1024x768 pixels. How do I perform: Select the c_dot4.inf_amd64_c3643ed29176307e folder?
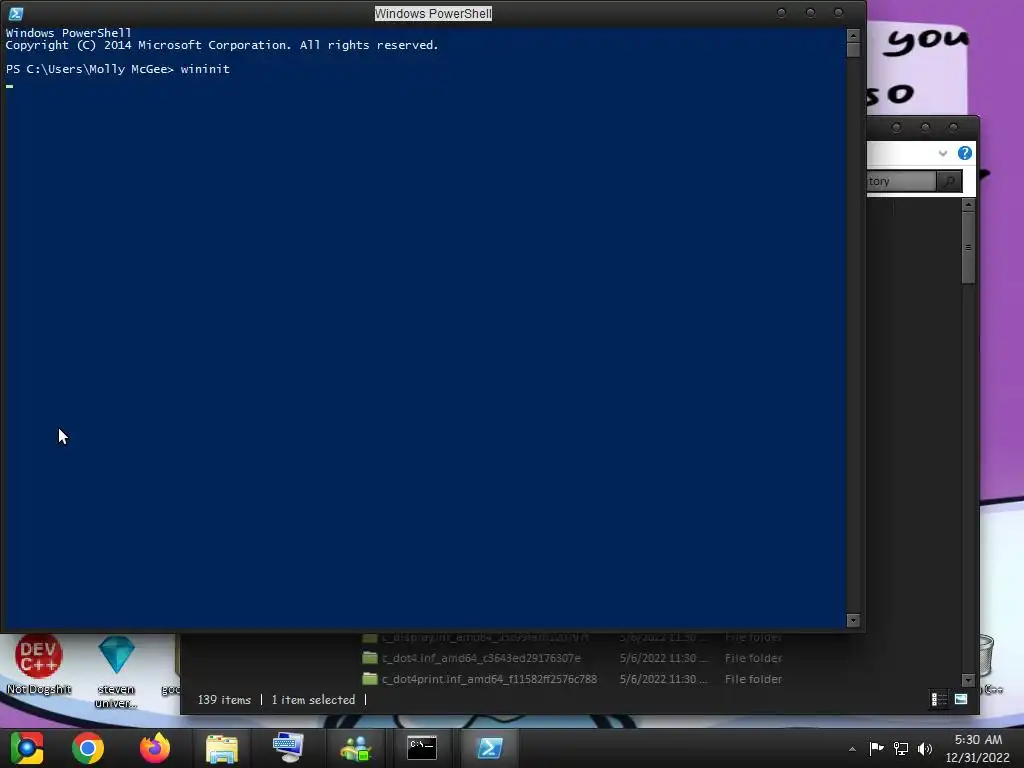point(481,658)
